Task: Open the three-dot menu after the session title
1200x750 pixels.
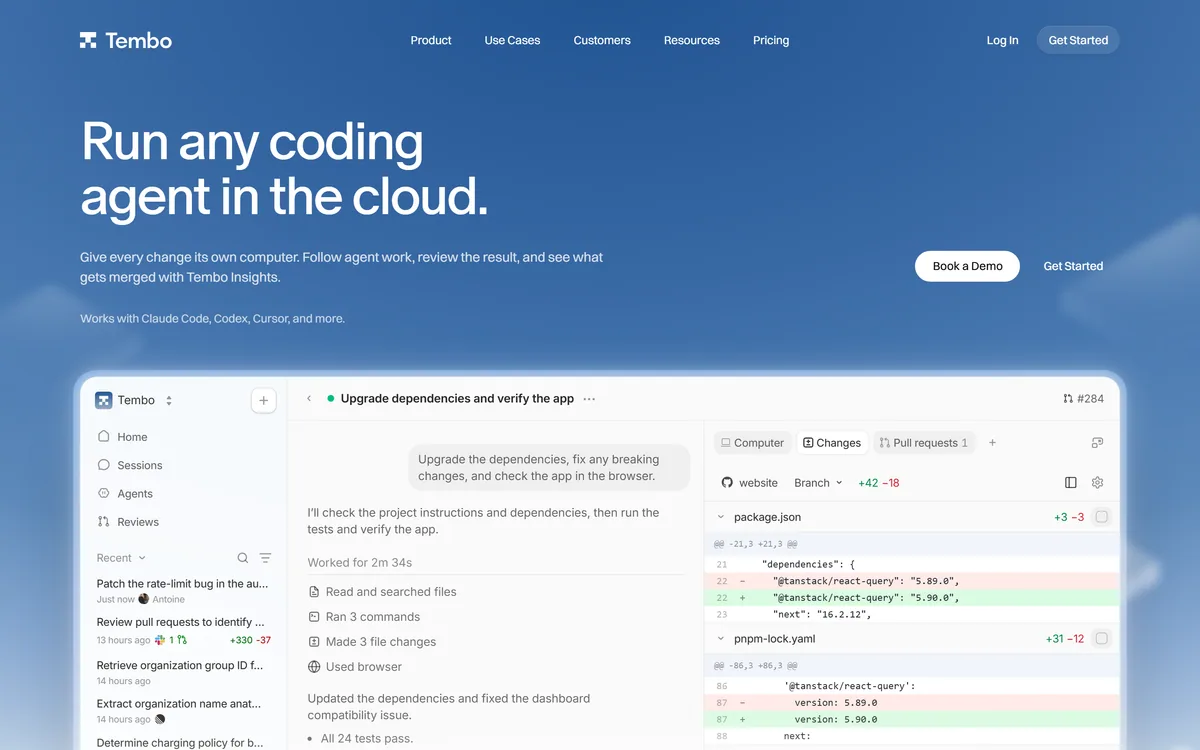Action: point(589,398)
